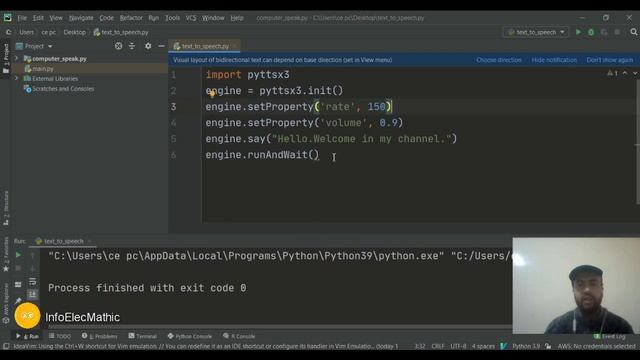
Task: Open Project panel gear settings
Action: 148,46
